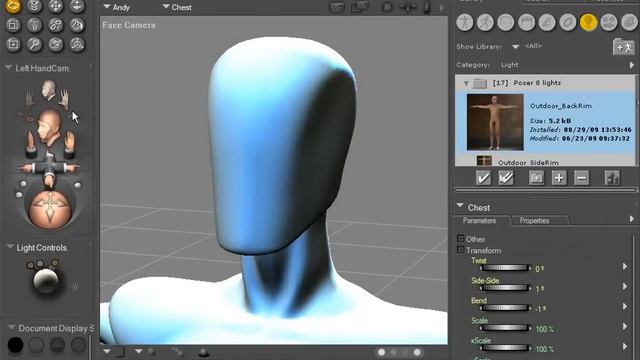
Task: Open the Side-Side parameter options arrow
Action: click(x=625, y=287)
